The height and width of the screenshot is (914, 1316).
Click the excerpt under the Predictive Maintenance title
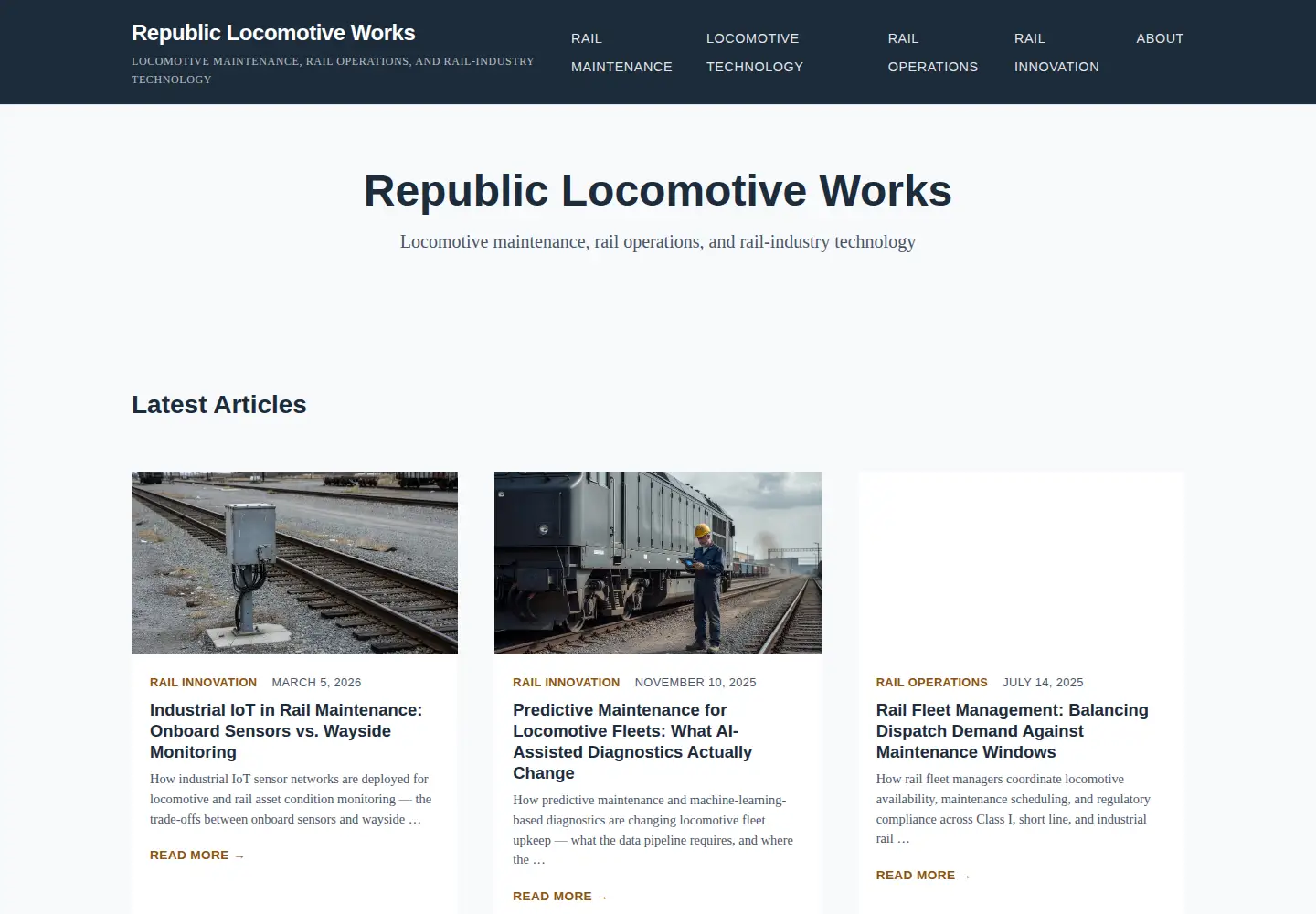[x=653, y=830]
